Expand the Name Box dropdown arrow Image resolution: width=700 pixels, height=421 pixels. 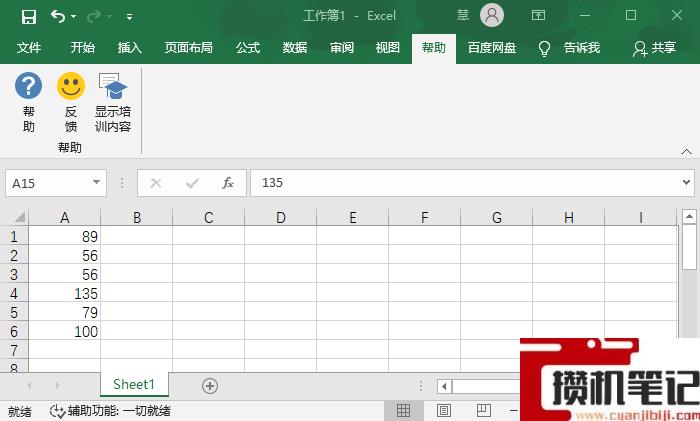tap(96, 182)
